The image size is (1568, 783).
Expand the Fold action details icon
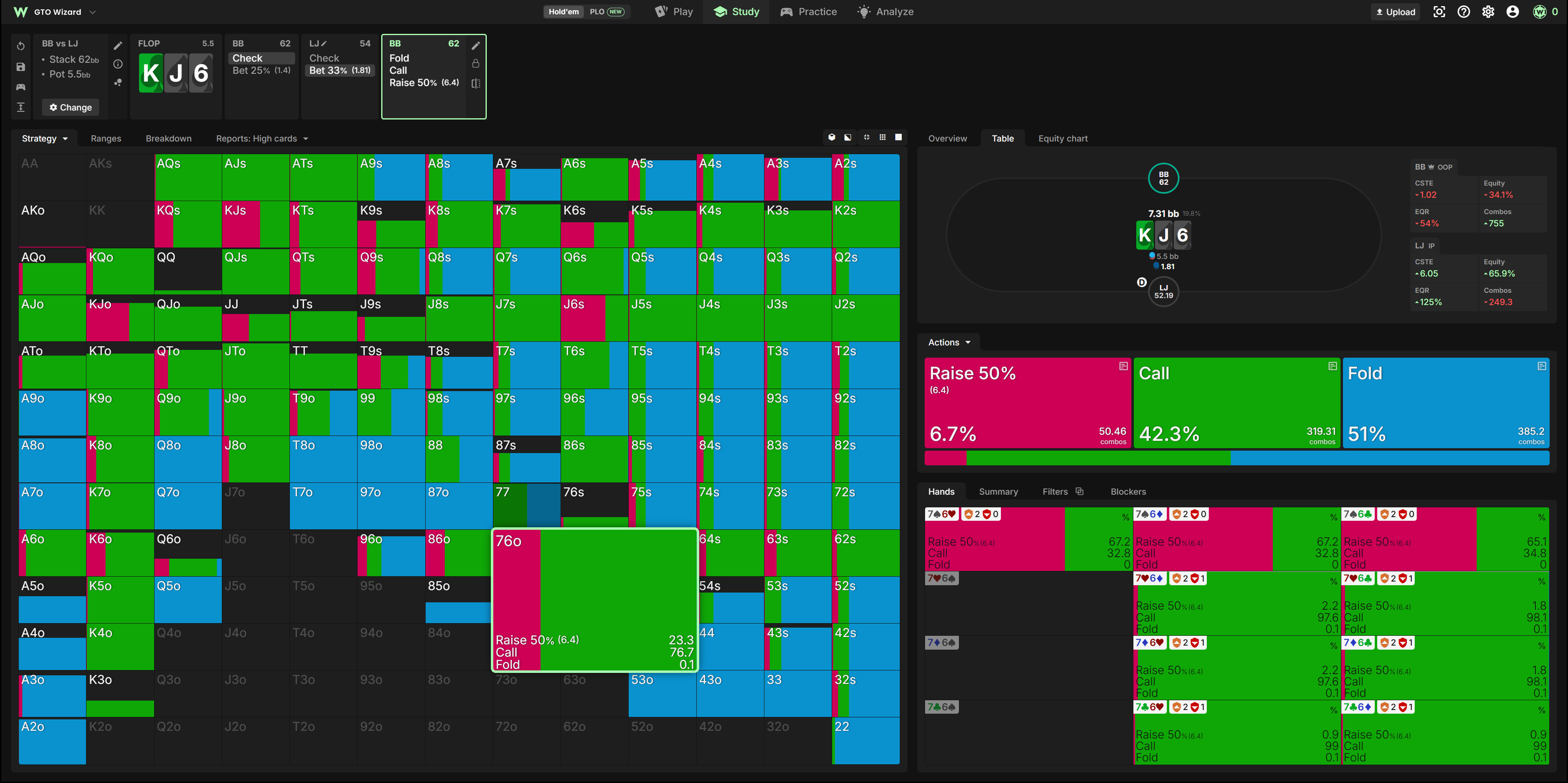click(x=1542, y=366)
